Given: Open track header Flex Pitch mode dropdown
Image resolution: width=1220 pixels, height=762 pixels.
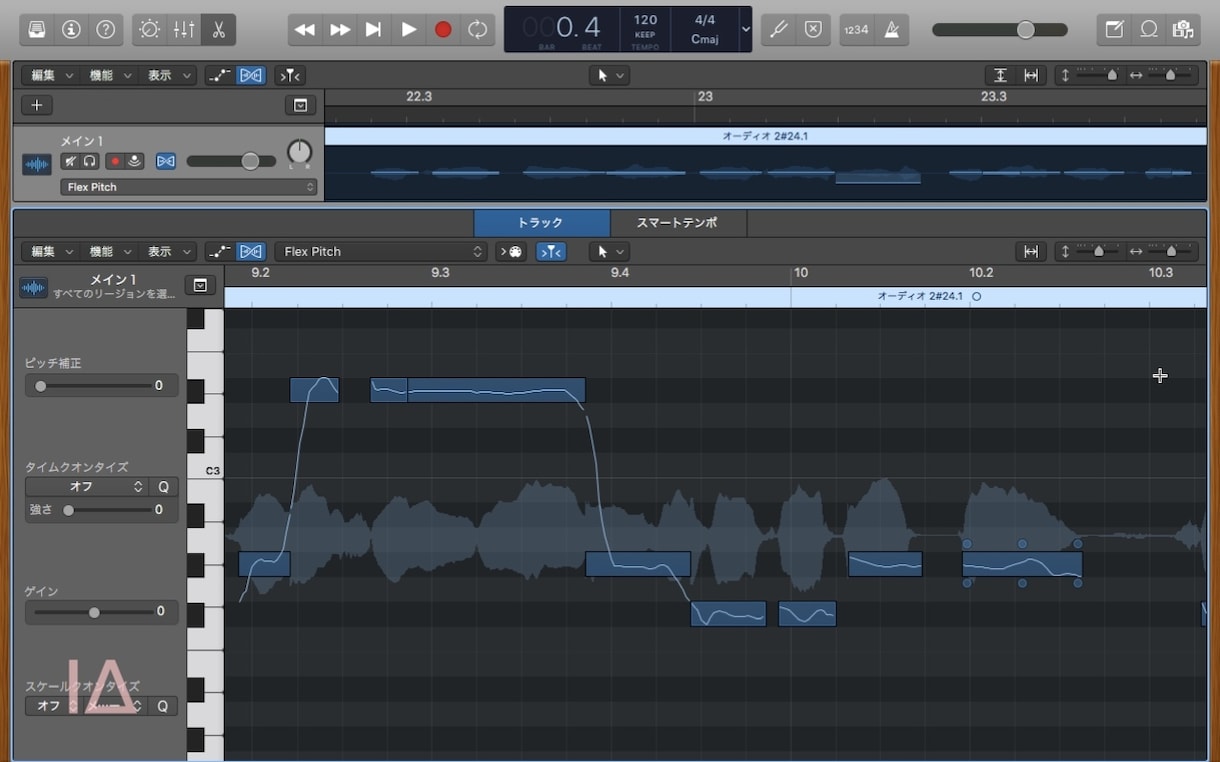Looking at the screenshot, I should coord(189,187).
